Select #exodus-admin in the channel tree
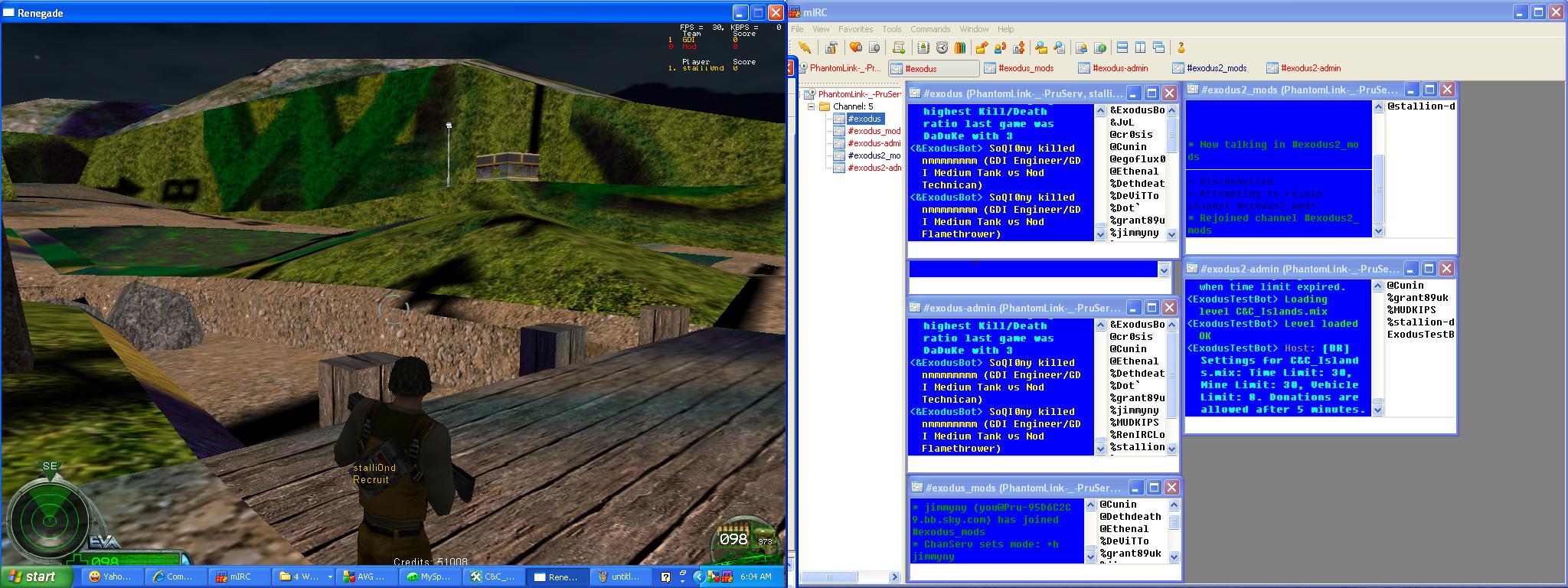This screenshot has width=1568, height=588. (x=873, y=143)
